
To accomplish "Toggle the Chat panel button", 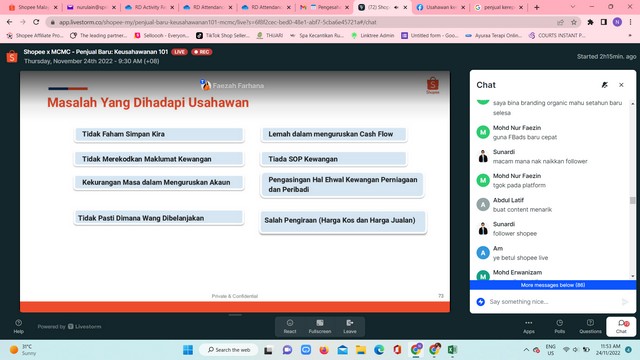I will pyautogui.click(x=621, y=327).
